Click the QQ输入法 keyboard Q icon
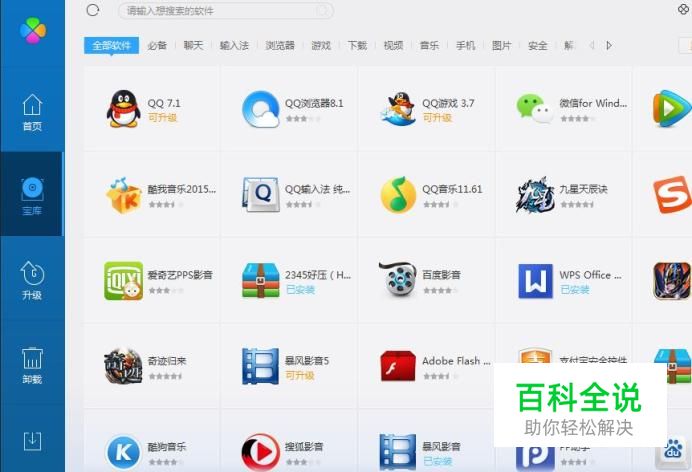Screen dimensions: 692x472 click(261, 195)
